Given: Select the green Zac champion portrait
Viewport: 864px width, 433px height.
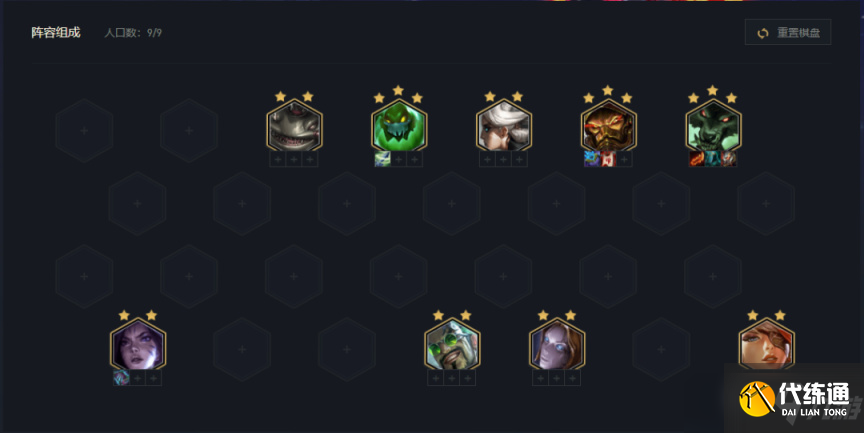Looking at the screenshot, I should pyautogui.click(x=399, y=126).
